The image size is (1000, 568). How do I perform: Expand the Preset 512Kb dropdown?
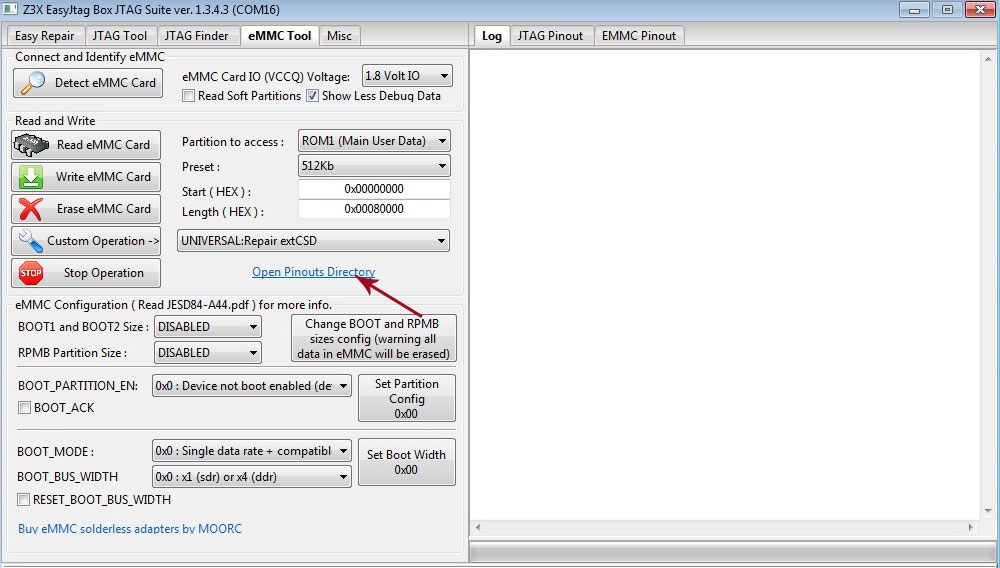click(x=374, y=166)
